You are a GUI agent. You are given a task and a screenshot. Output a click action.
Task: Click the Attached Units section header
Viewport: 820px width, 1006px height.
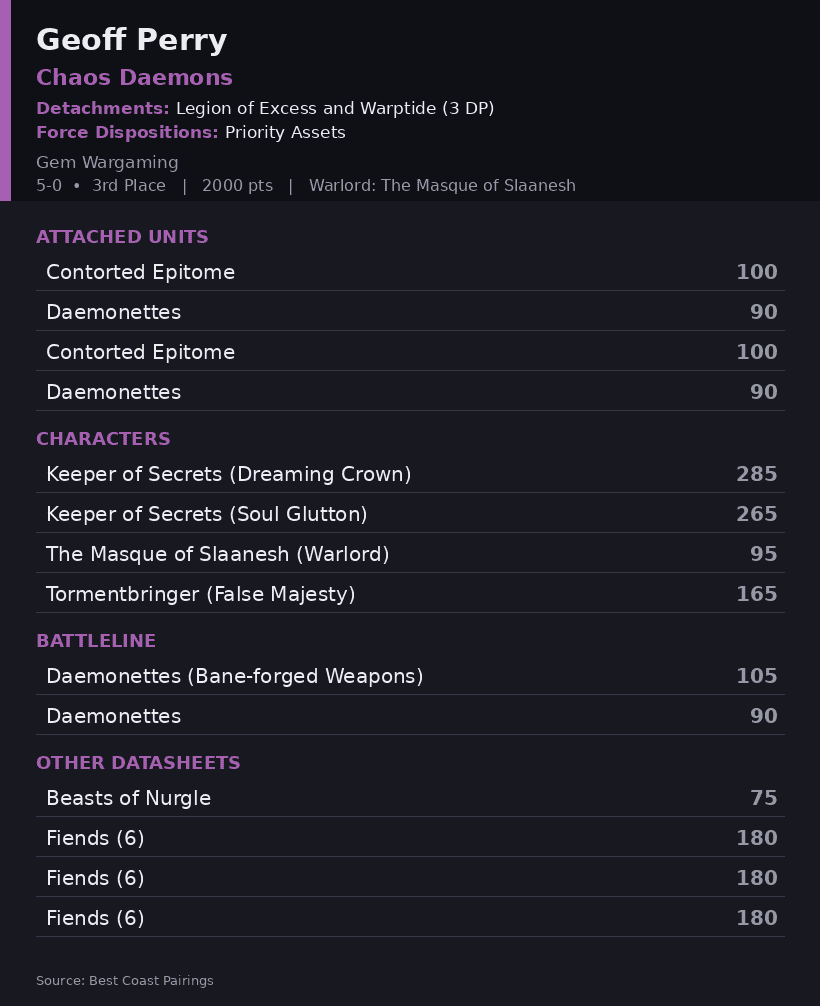(x=122, y=237)
